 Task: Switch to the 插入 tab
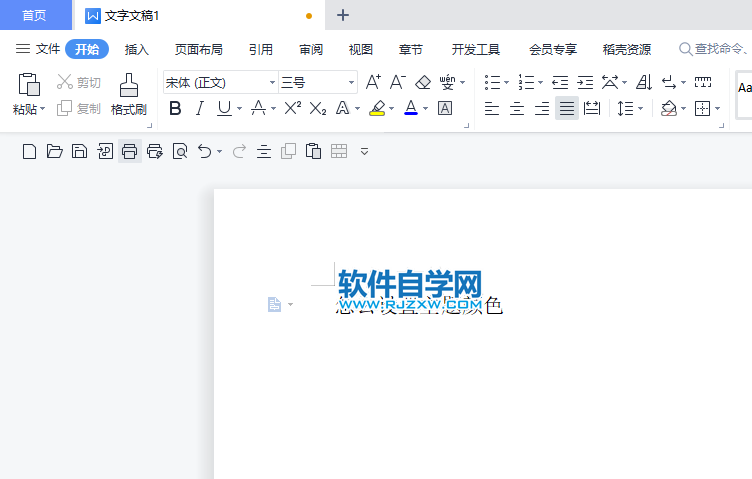[x=137, y=49]
